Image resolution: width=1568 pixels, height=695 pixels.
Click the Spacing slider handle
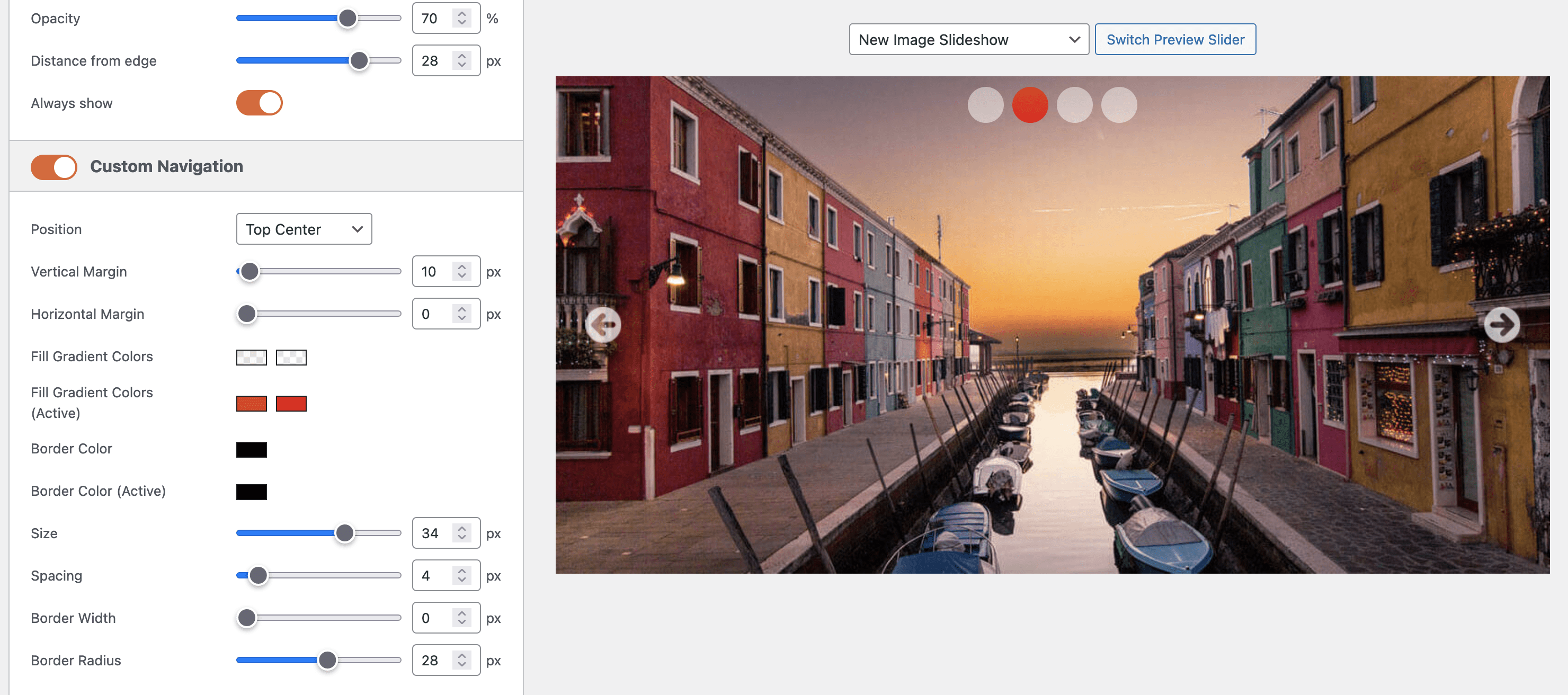(258, 576)
